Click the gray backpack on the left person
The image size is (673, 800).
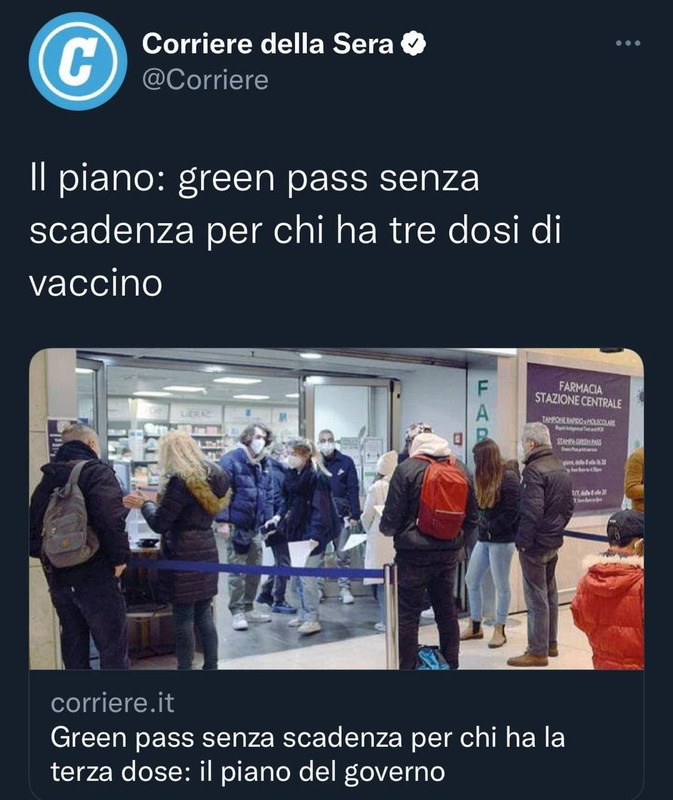[68, 519]
